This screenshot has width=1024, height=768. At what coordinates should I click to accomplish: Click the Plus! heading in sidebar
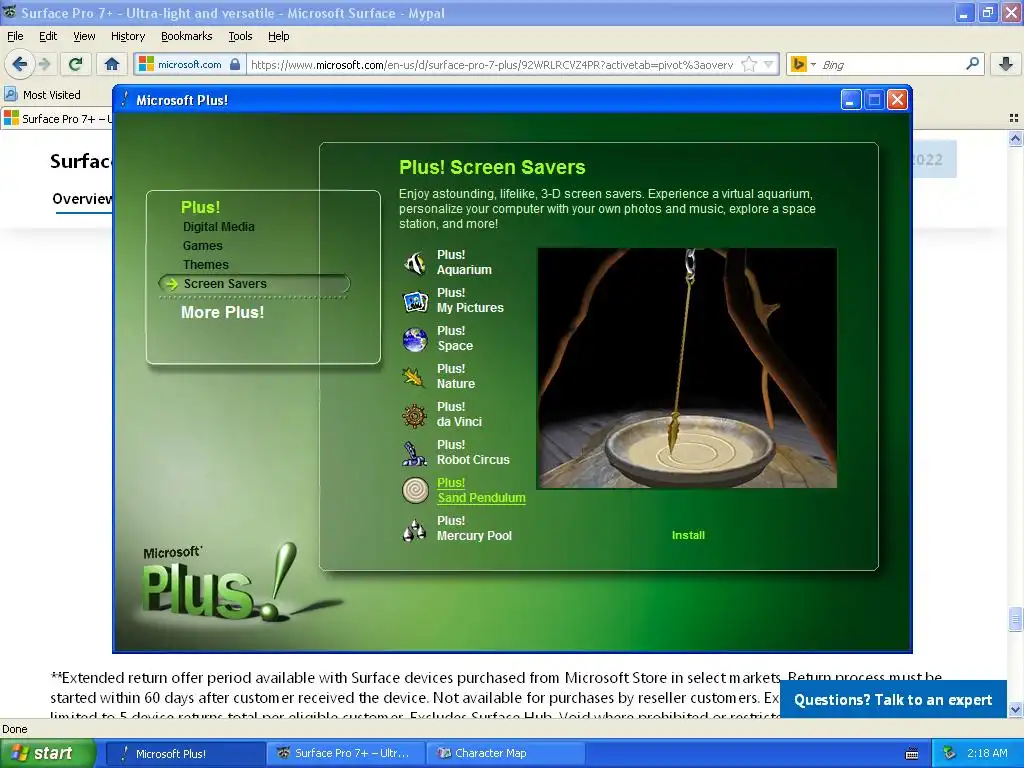[x=200, y=207]
